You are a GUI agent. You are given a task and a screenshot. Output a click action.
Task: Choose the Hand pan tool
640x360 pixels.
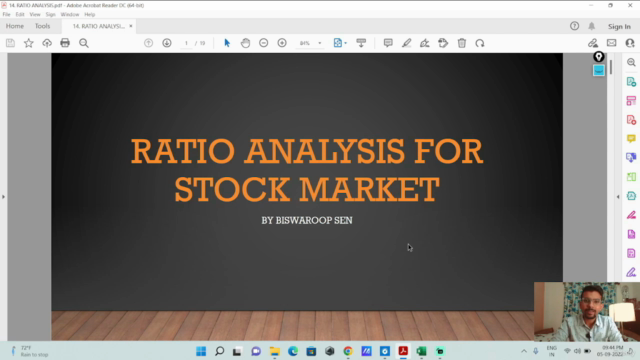point(245,43)
